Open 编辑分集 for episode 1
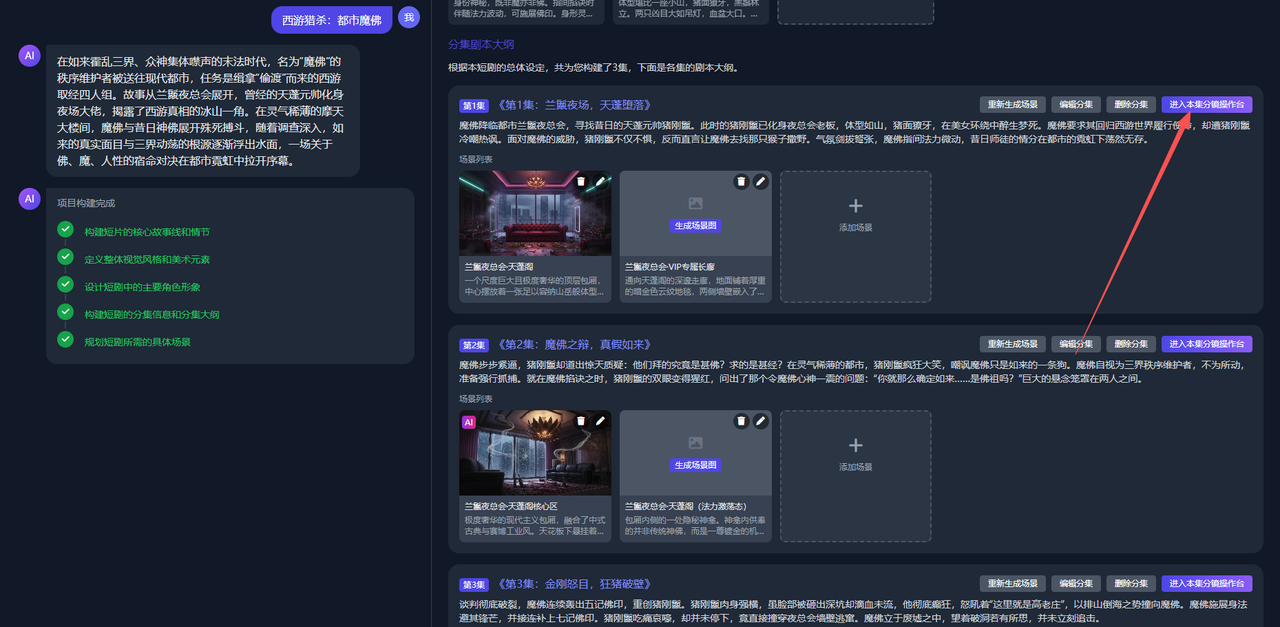 pos(1076,103)
